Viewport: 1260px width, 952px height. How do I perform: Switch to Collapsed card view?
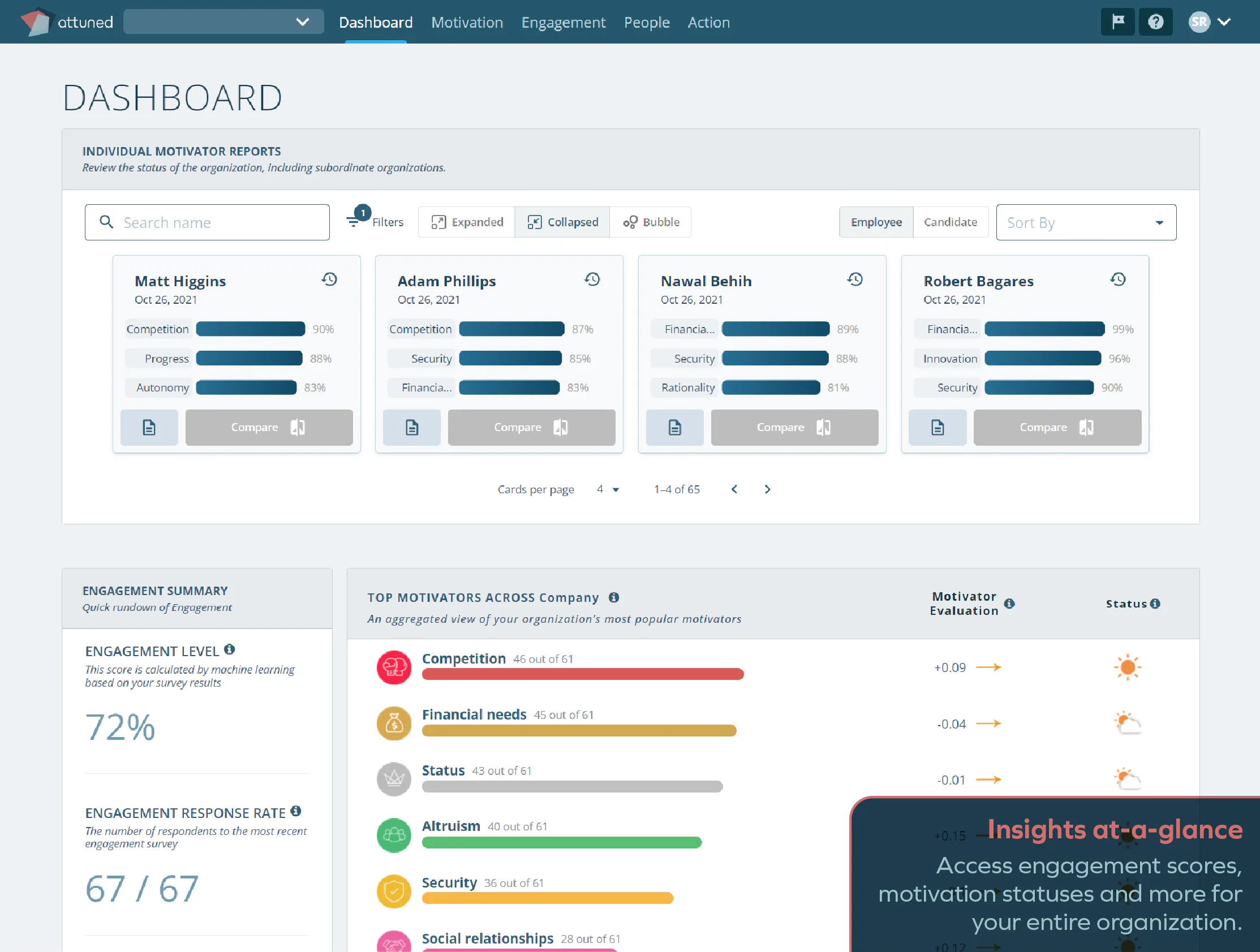pyautogui.click(x=562, y=222)
